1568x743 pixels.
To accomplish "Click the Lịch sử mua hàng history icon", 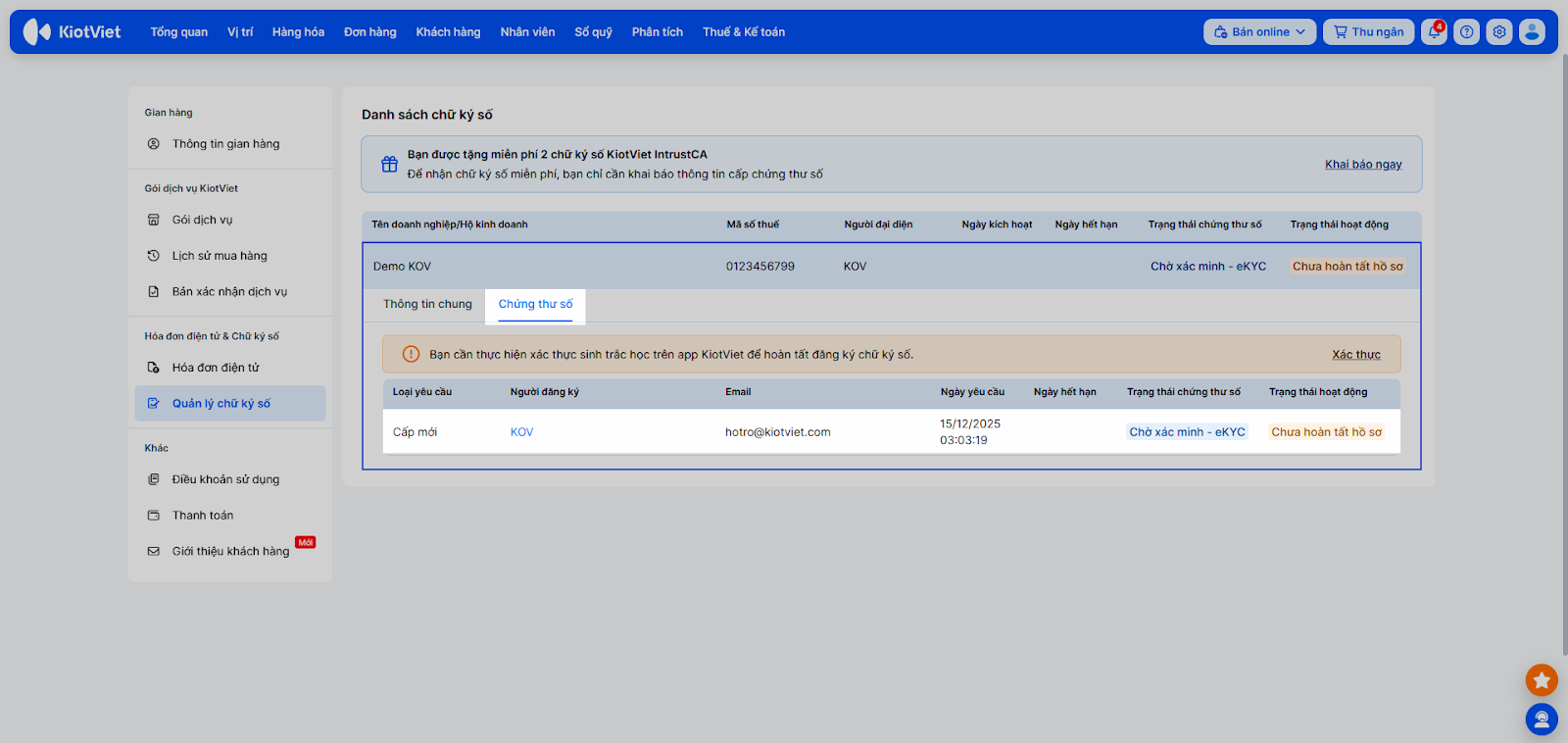I will coord(154,256).
